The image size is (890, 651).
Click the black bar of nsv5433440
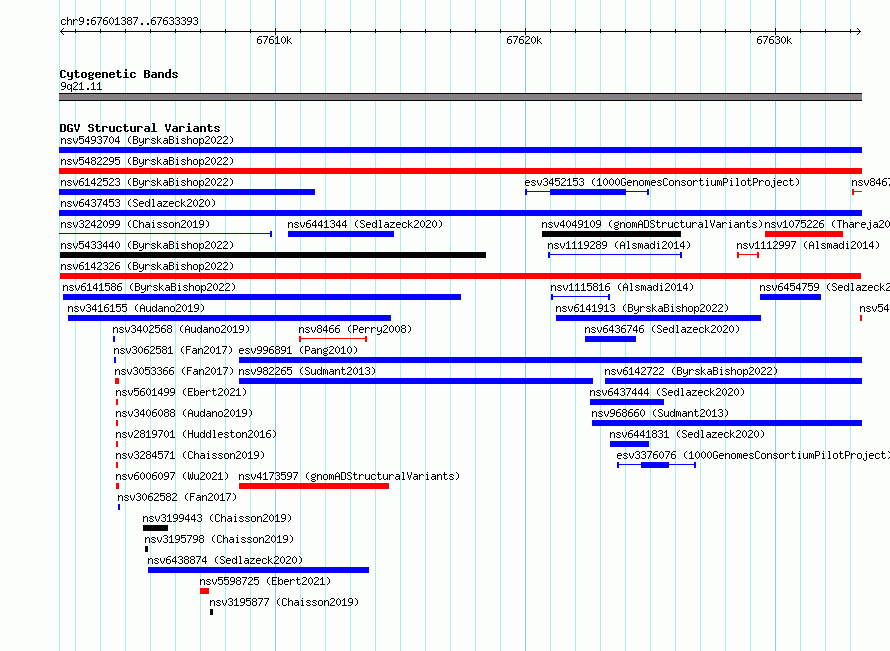pos(272,255)
